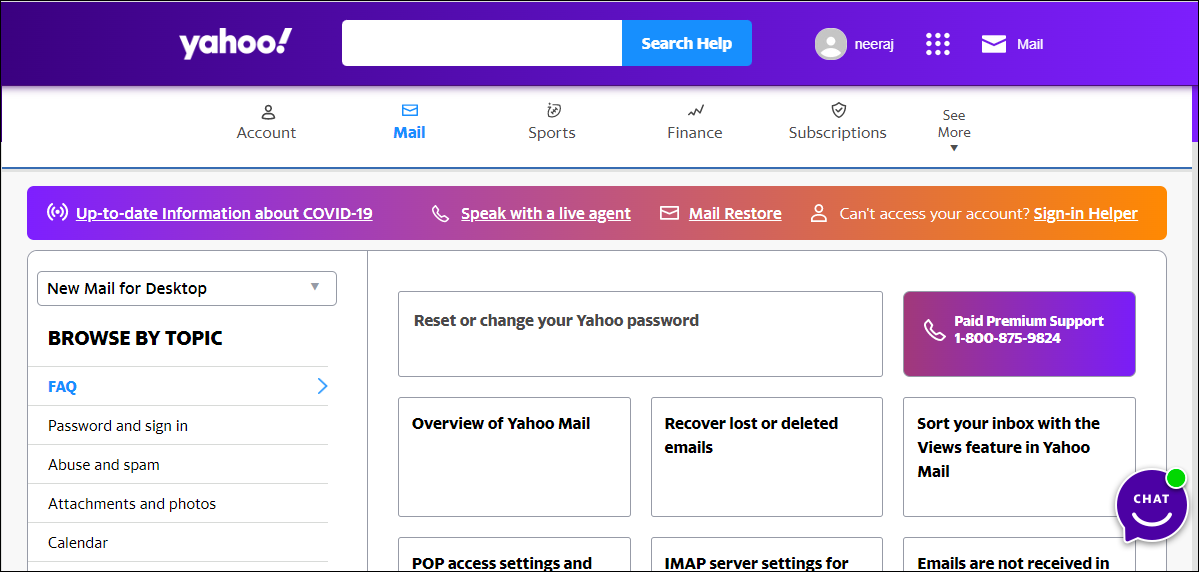
Task: Click the Search Help button
Action: pyautogui.click(x=687, y=43)
